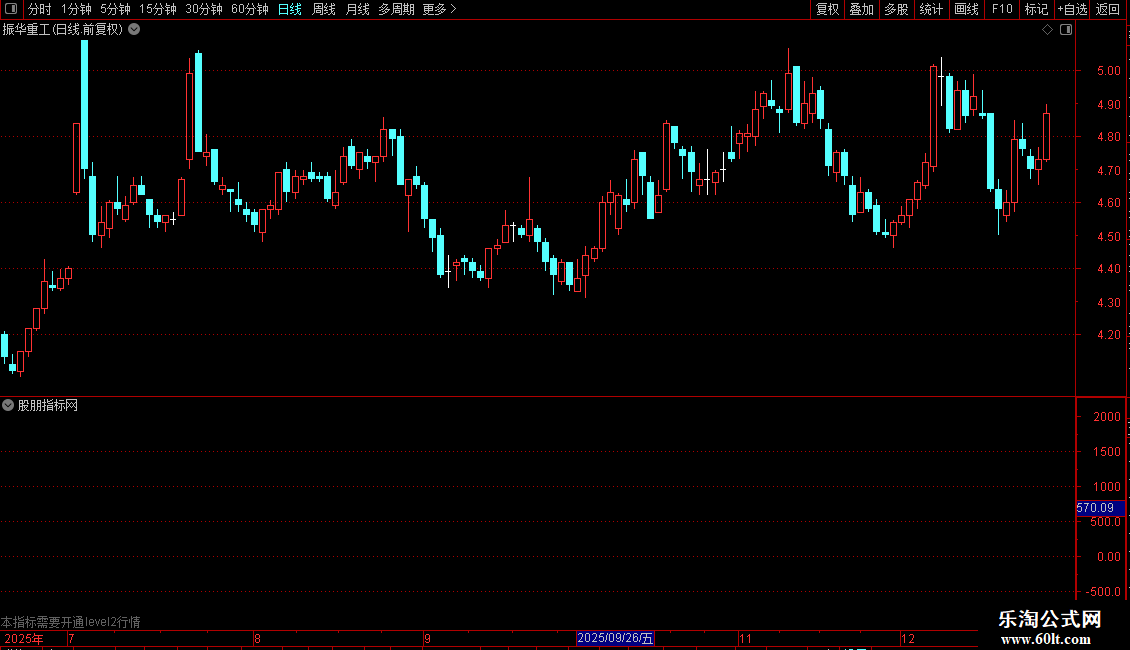
Task: Click month 8 on the time axis
Action: click(x=257, y=639)
